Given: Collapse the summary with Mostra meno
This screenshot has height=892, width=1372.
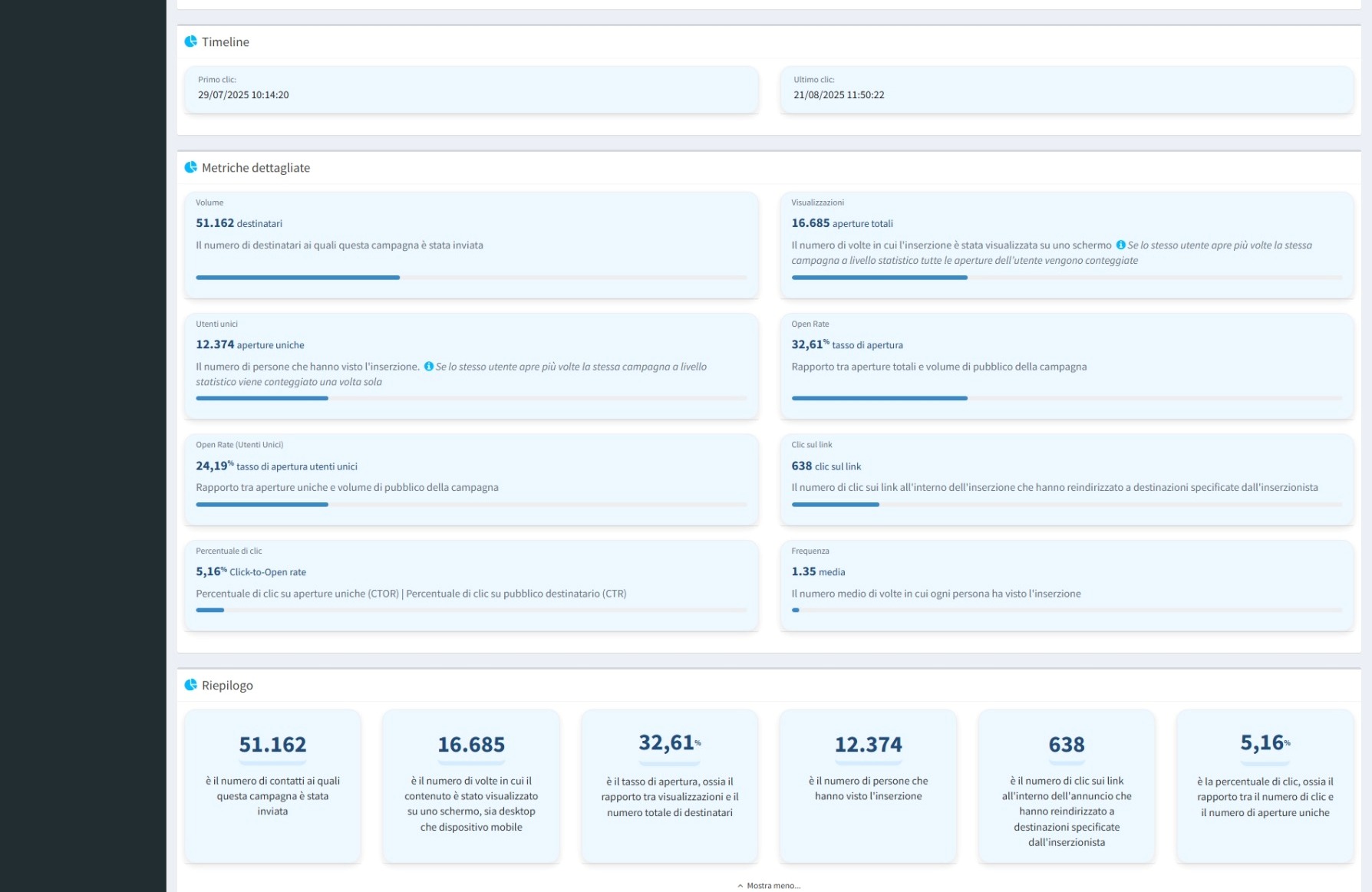Looking at the screenshot, I should tap(769, 885).
